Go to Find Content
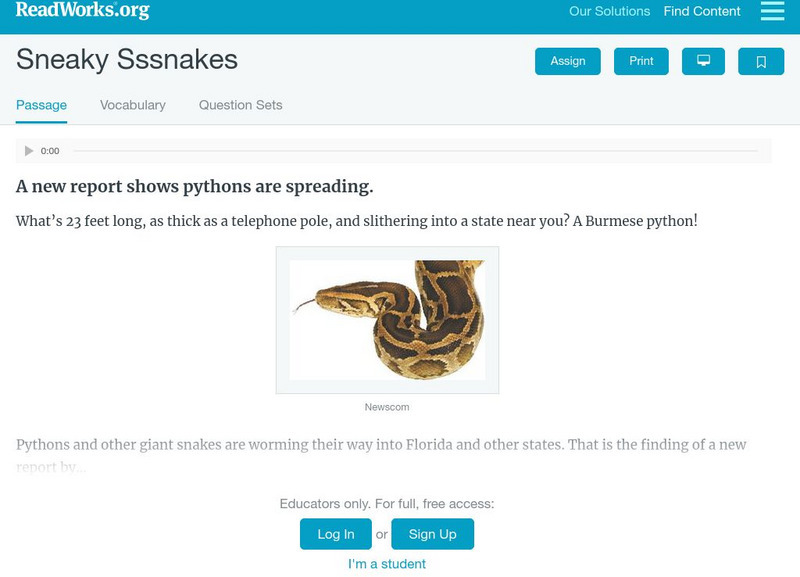The height and width of the screenshot is (577, 800). click(702, 12)
